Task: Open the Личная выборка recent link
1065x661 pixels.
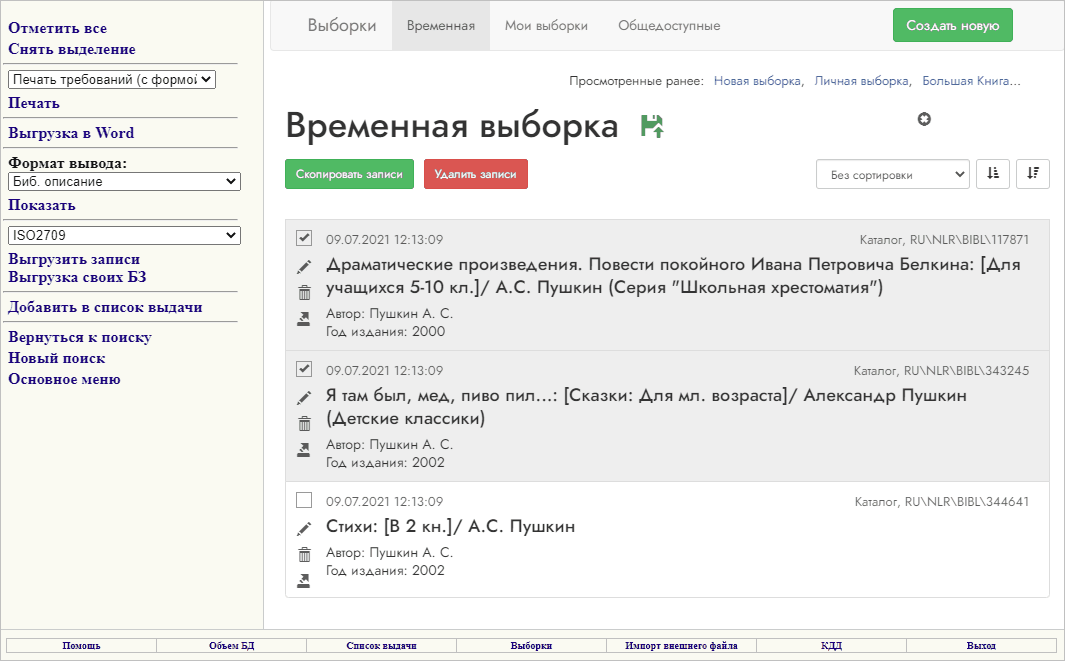Action: coord(861,81)
